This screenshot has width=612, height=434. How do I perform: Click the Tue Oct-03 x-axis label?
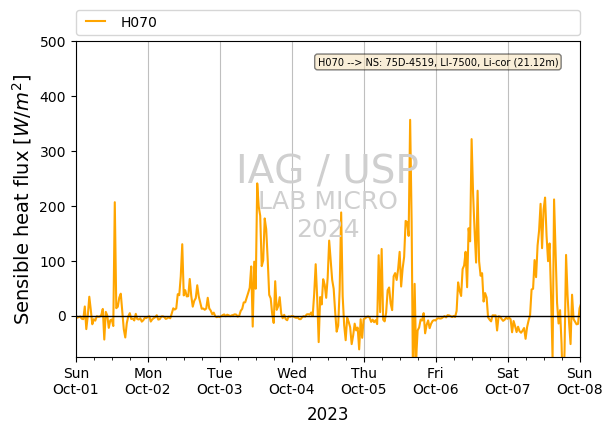(220, 381)
